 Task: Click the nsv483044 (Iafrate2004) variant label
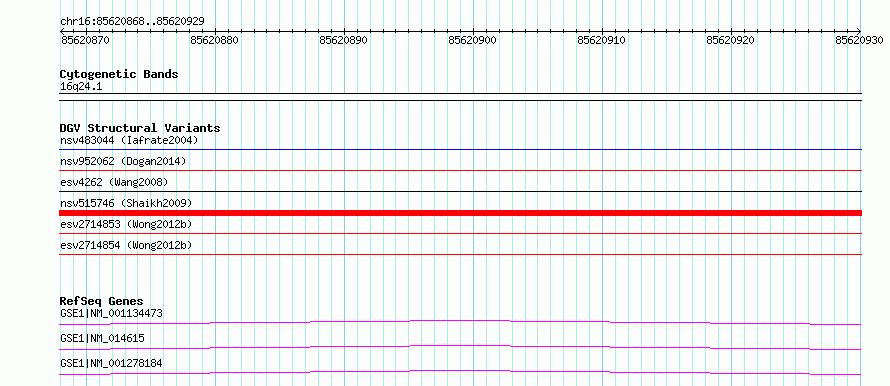(x=129, y=140)
